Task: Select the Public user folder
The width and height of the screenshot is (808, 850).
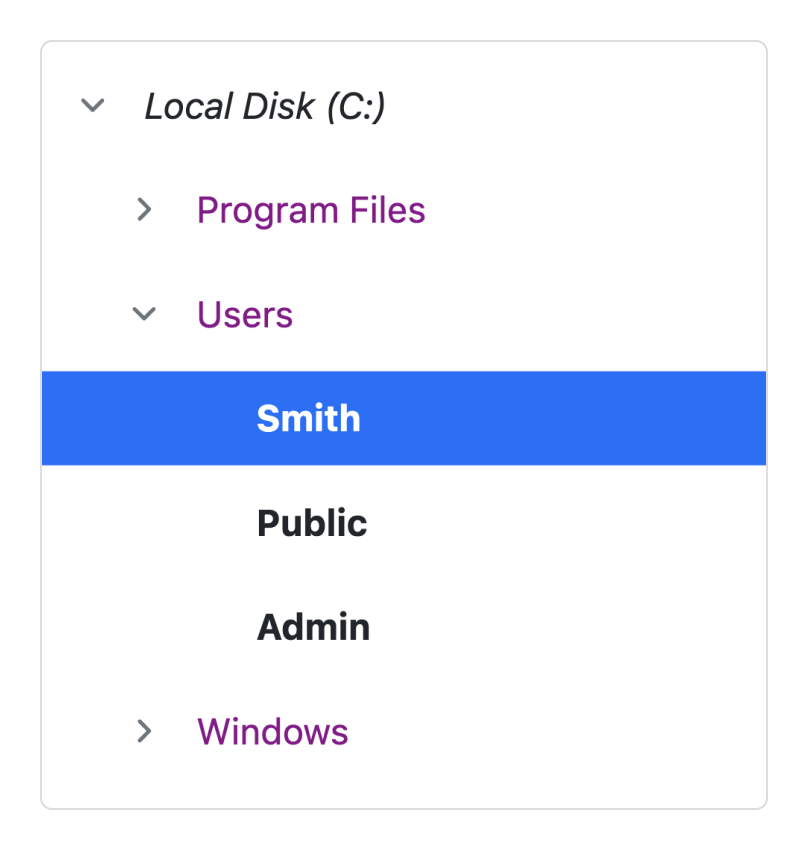Action: point(312,523)
